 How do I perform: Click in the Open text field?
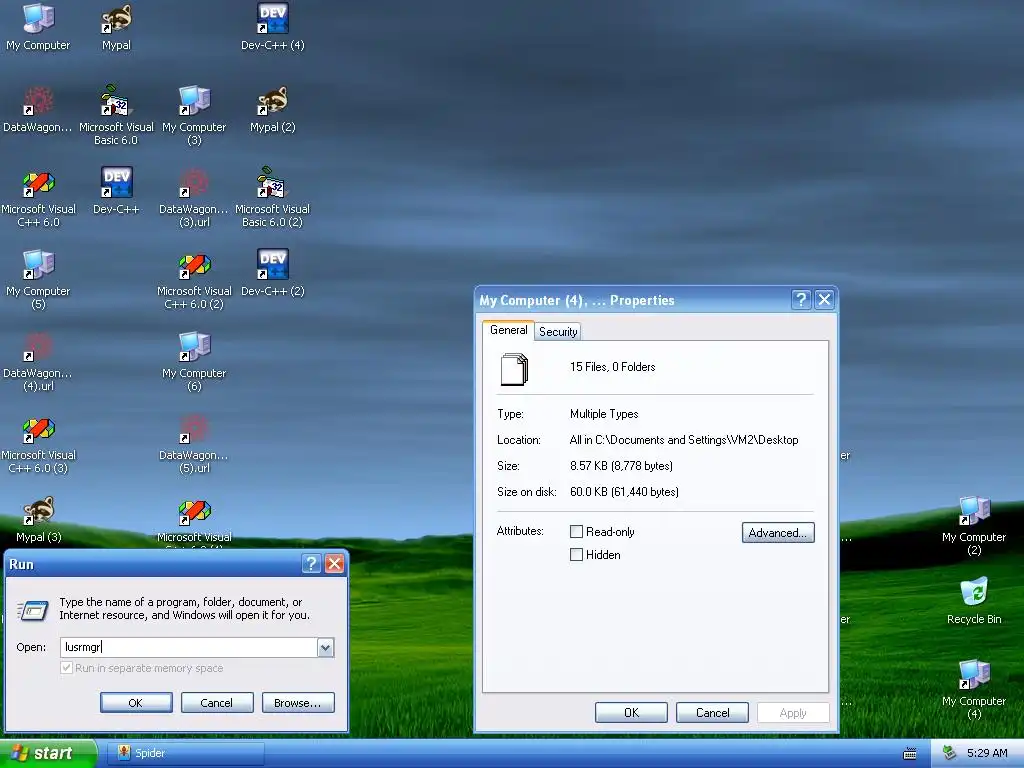pyautogui.click(x=189, y=647)
